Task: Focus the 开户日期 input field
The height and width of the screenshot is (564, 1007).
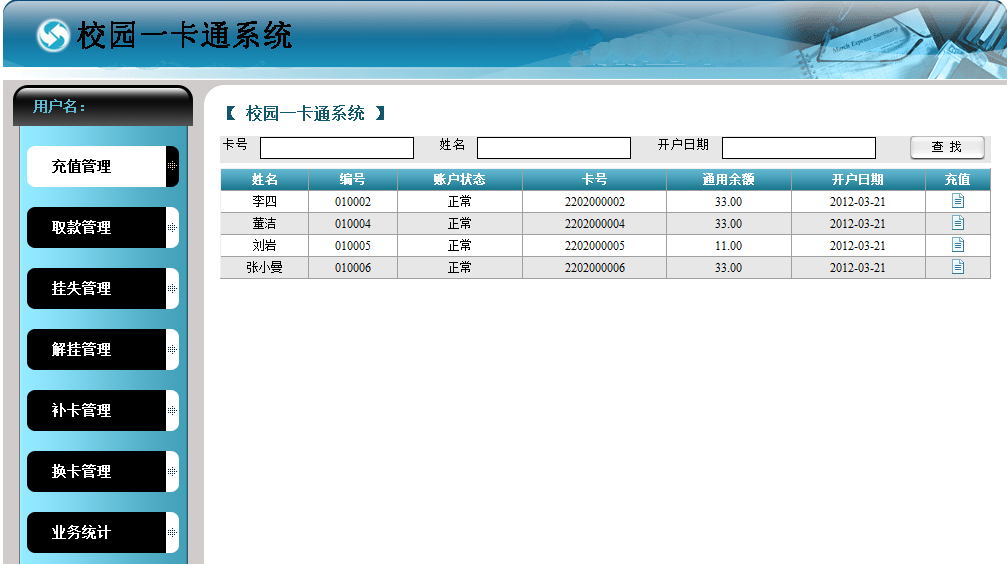Action: coord(798,148)
